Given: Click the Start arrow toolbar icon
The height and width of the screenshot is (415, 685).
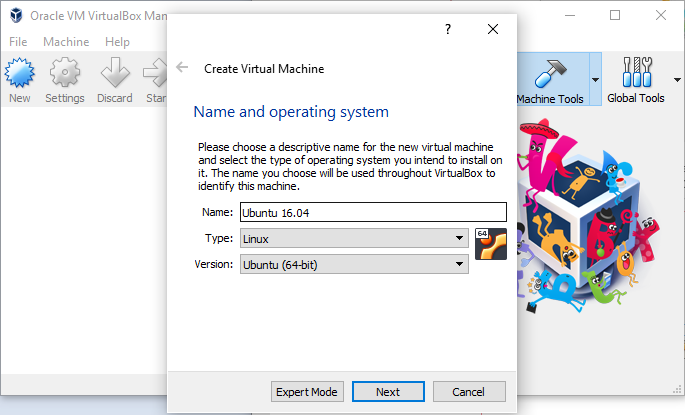Looking at the screenshot, I should [155, 73].
